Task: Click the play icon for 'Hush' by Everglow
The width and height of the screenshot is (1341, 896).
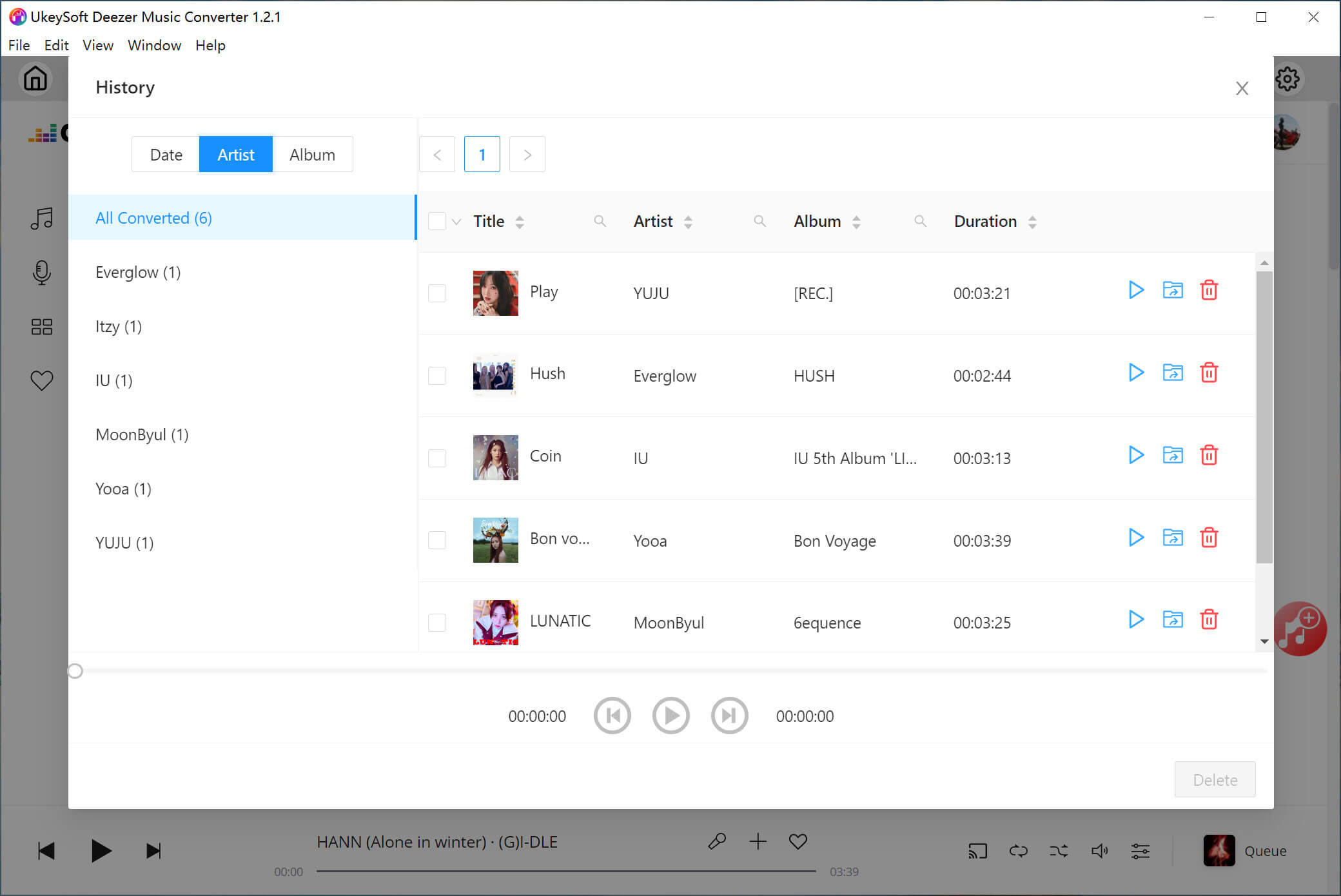Action: pos(1135,373)
